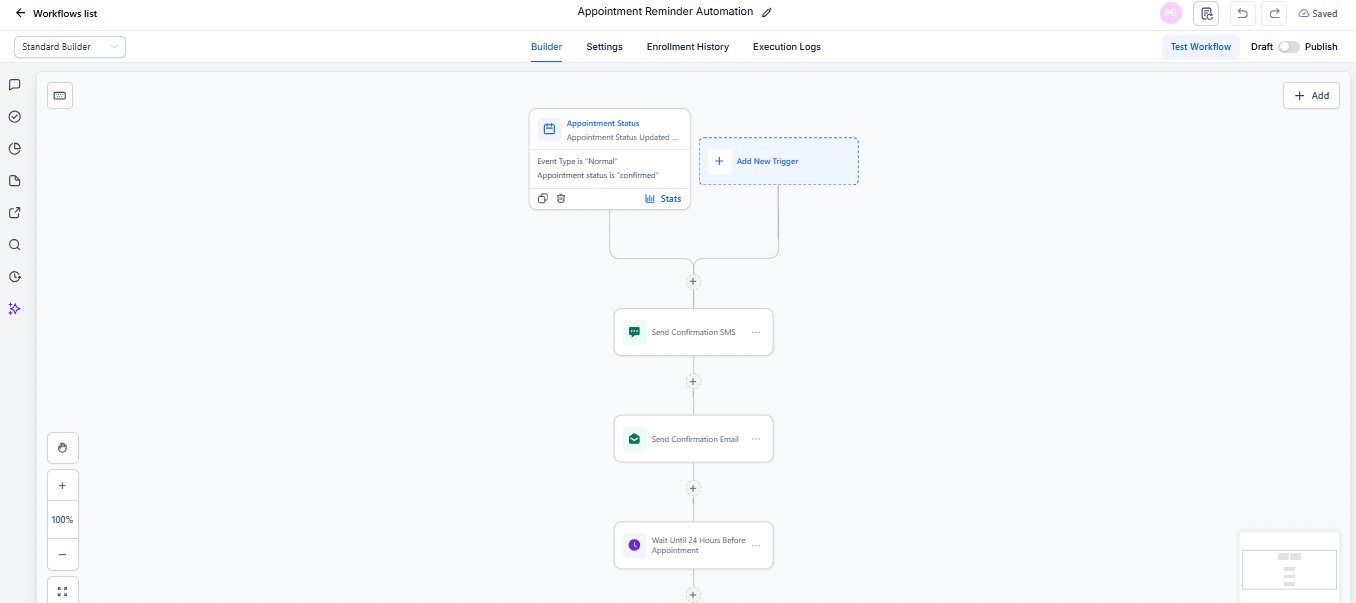Click the pencil icon to rename workflow
This screenshot has height=603, width=1356.
[767, 12]
